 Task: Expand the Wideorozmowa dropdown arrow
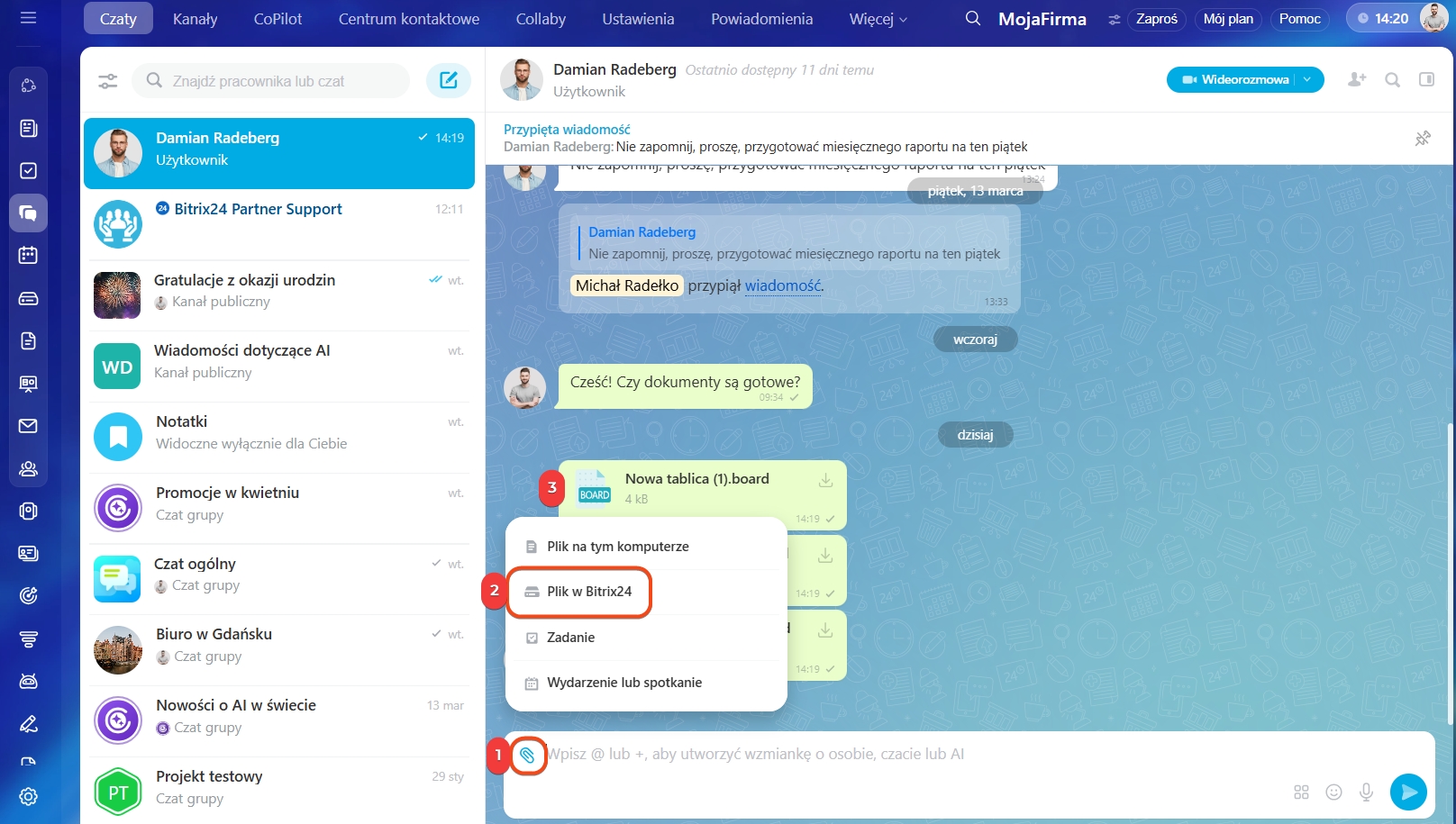pos(1307,79)
